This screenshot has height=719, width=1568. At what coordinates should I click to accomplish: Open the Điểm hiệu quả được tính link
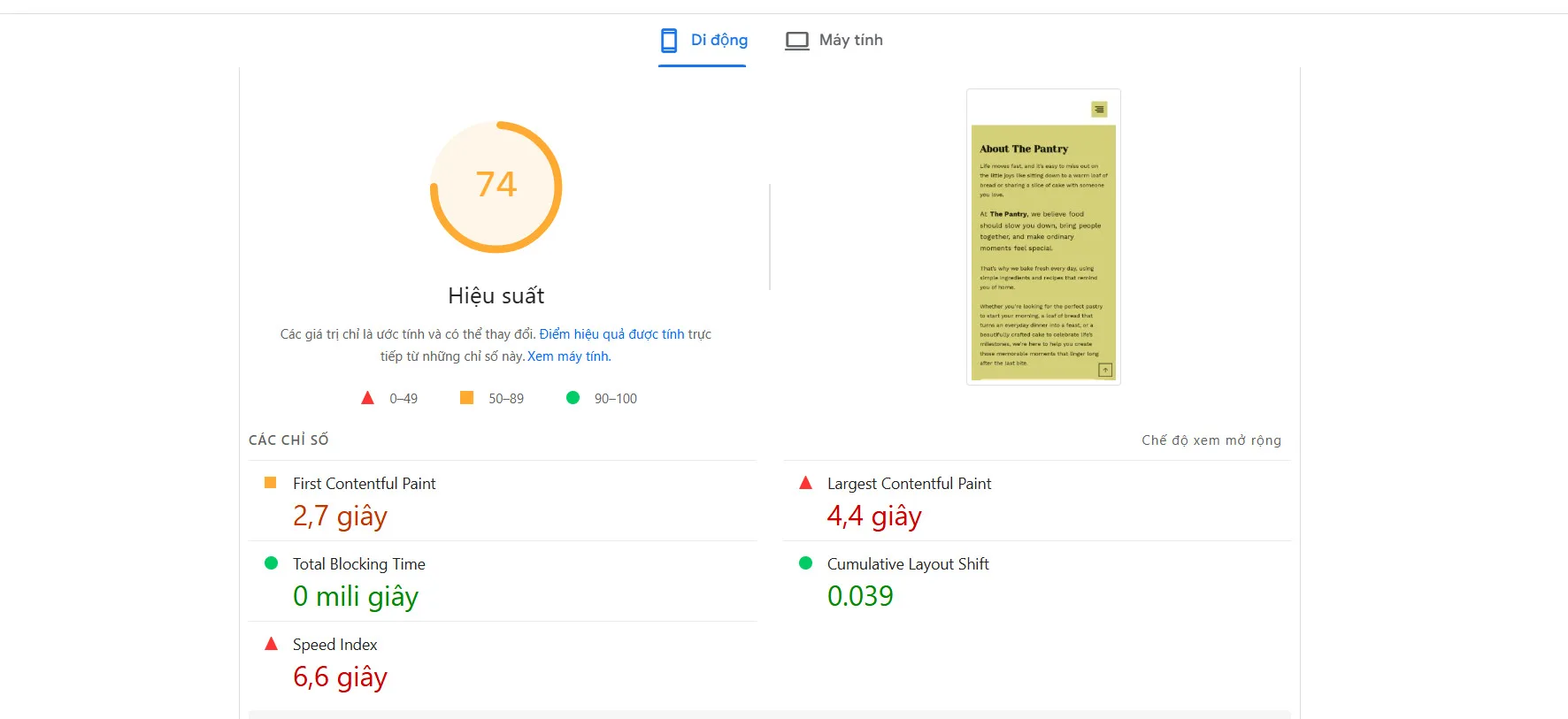(x=611, y=334)
